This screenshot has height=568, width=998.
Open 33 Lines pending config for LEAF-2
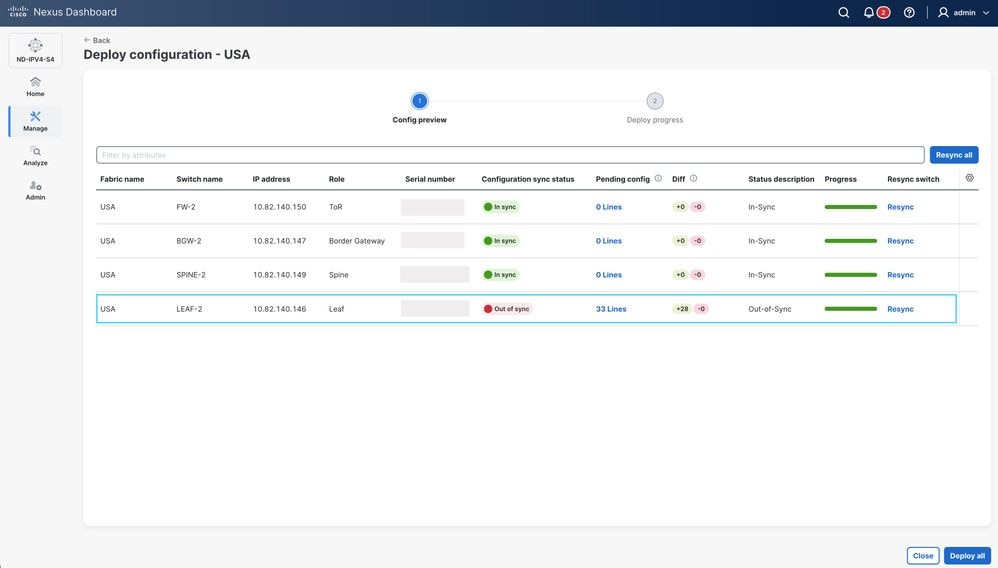(611, 309)
